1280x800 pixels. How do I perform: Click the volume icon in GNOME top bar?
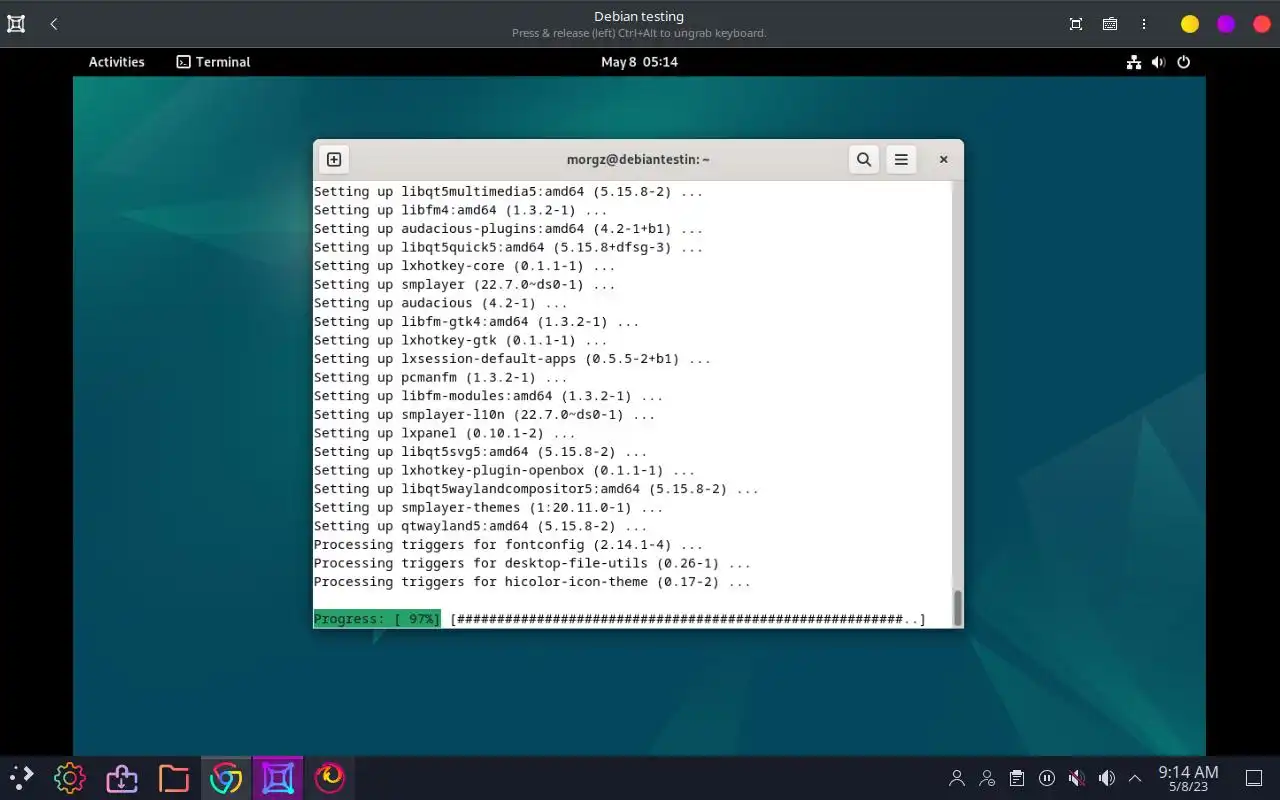1158,62
